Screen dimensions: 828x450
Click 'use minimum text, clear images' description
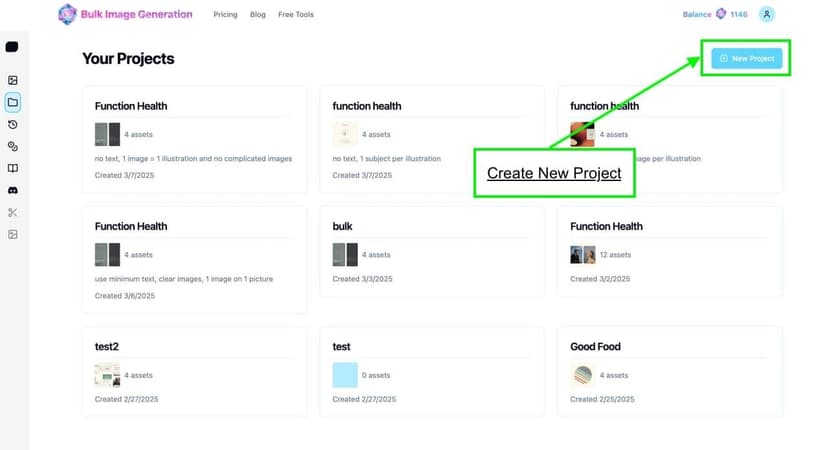(x=184, y=279)
